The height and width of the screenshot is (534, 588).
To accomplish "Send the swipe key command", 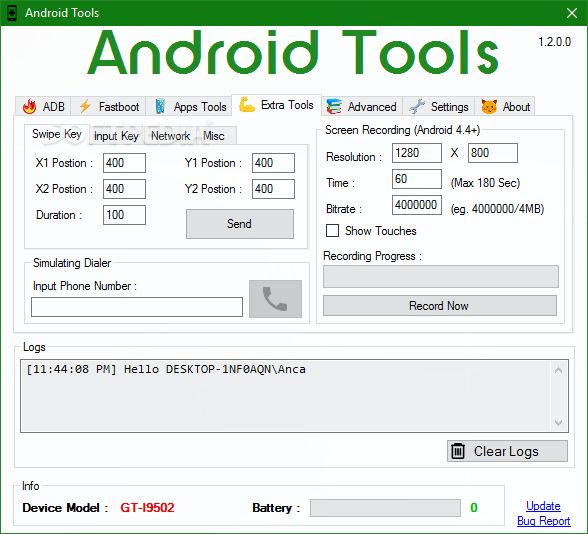I will 240,224.
